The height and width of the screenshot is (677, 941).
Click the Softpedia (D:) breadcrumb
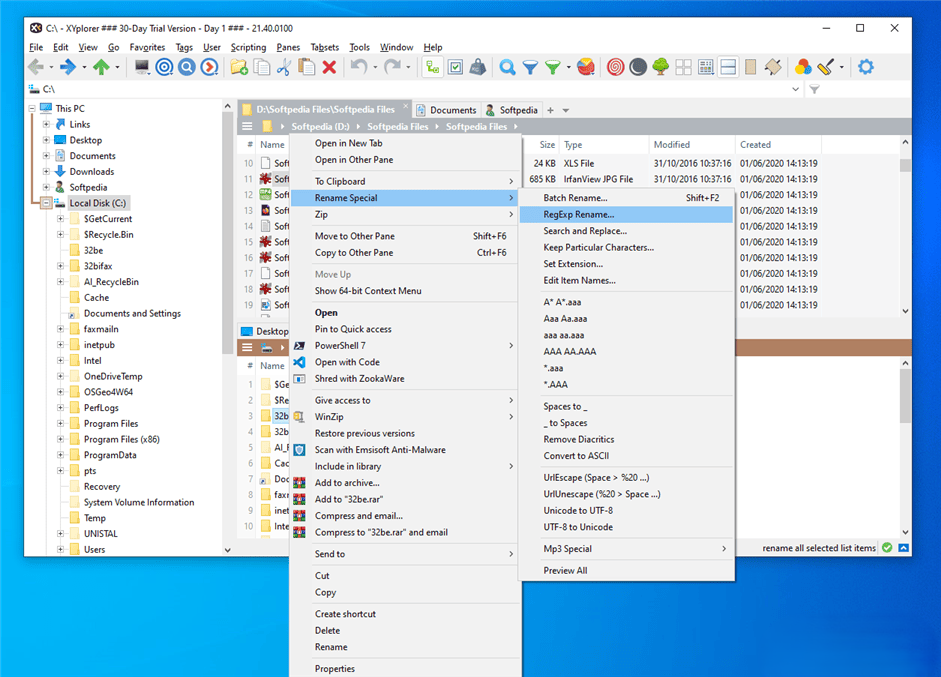click(x=320, y=127)
